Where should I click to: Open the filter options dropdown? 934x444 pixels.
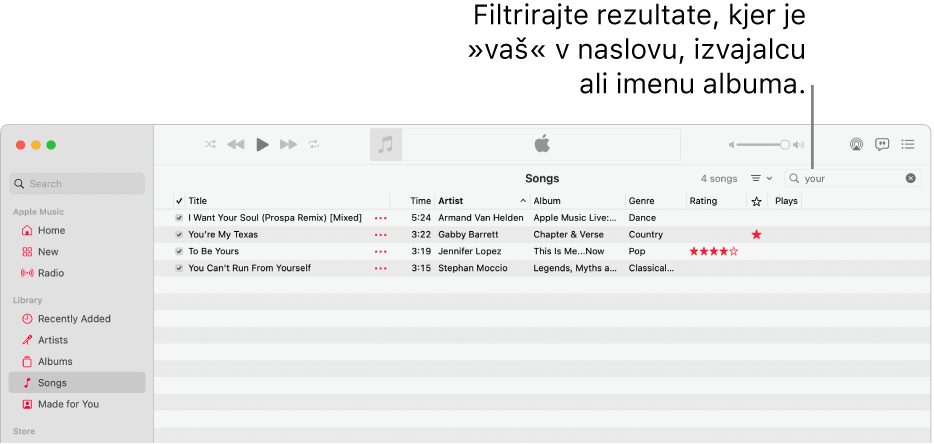(x=761, y=178)
